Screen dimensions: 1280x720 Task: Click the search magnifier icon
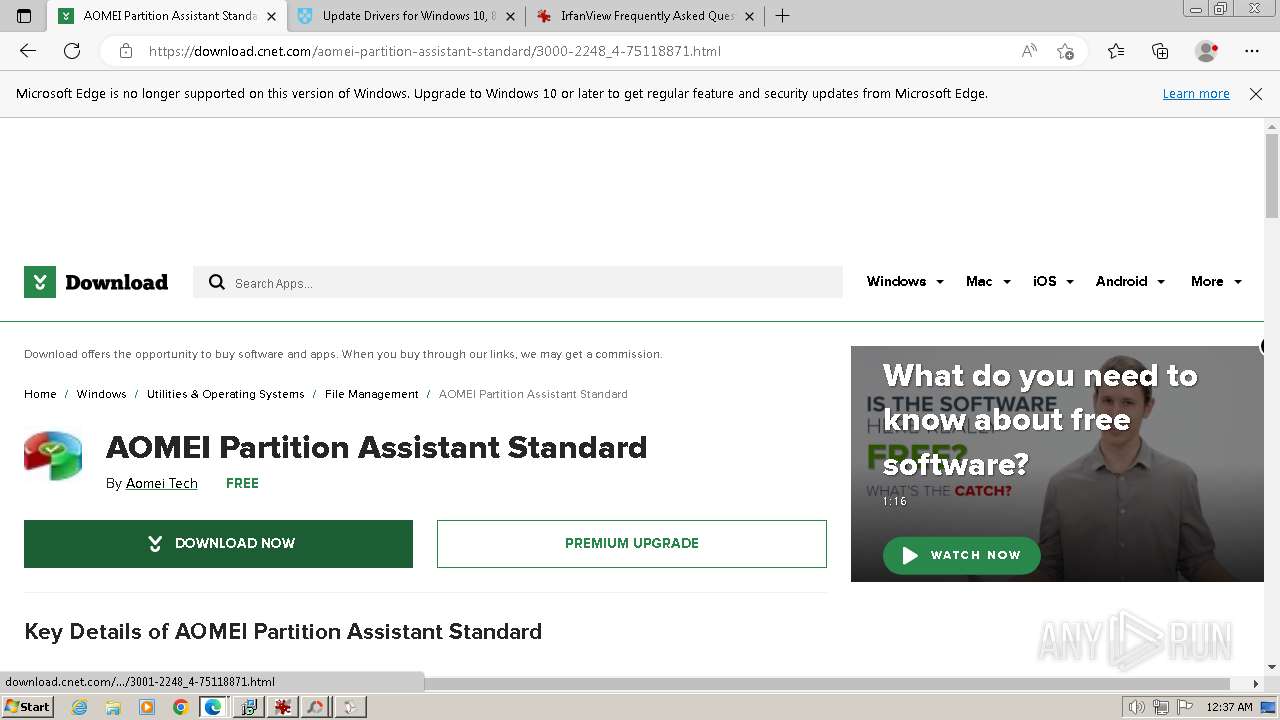click(216, 283)
